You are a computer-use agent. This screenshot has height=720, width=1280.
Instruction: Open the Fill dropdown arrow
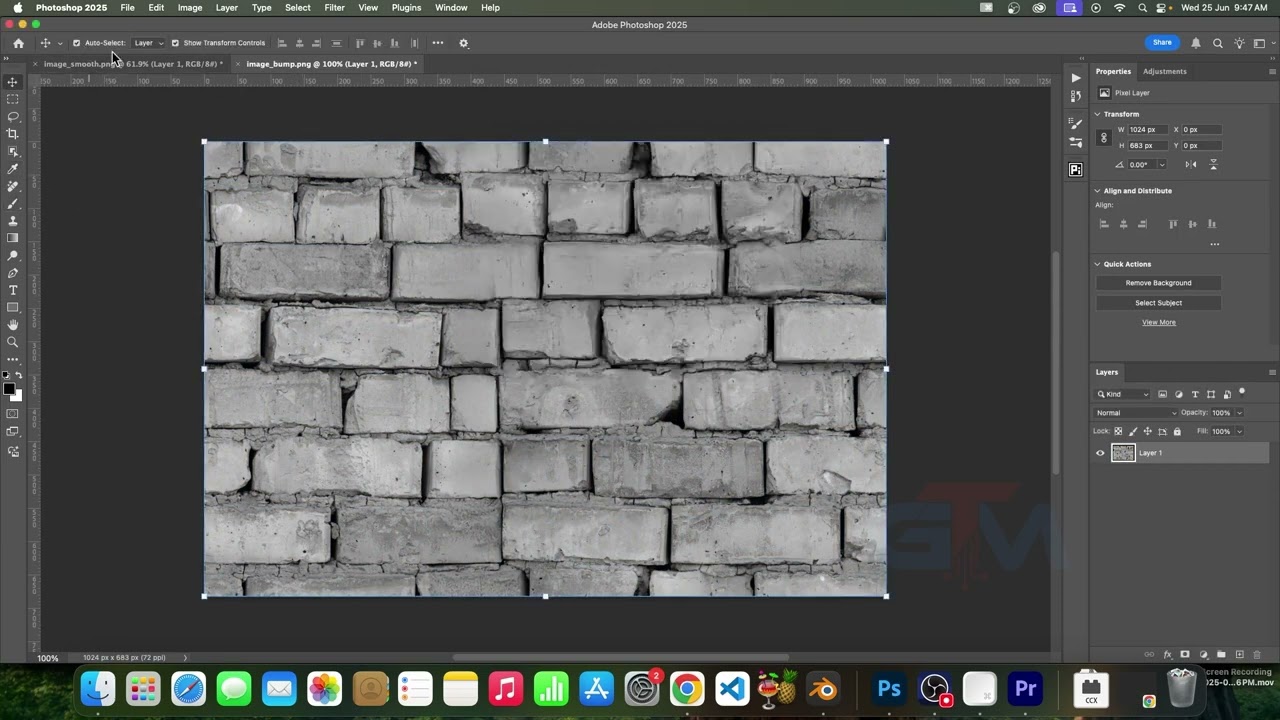1239,432
